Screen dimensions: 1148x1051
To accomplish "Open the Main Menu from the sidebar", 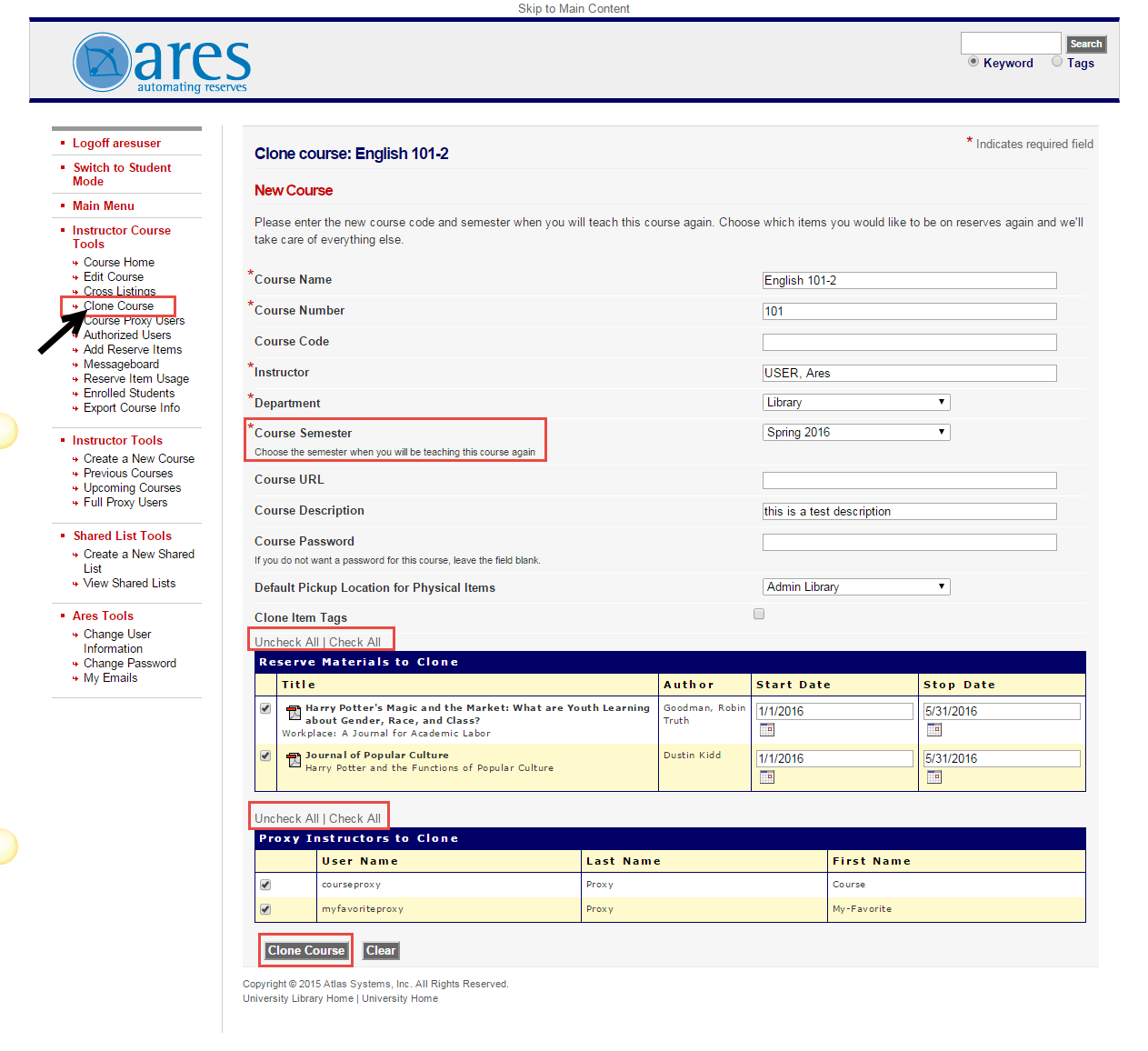I will tap(102, 205).
